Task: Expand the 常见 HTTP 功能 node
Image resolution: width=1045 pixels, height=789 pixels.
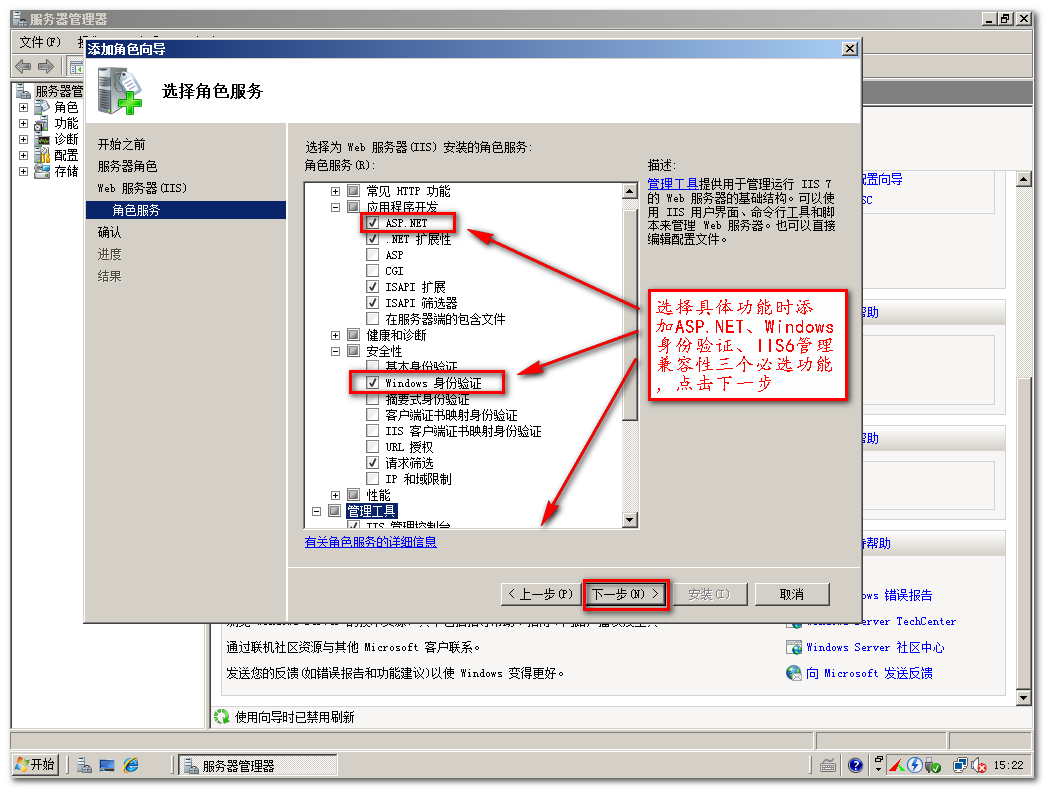Action: click(x=335, y=191)
